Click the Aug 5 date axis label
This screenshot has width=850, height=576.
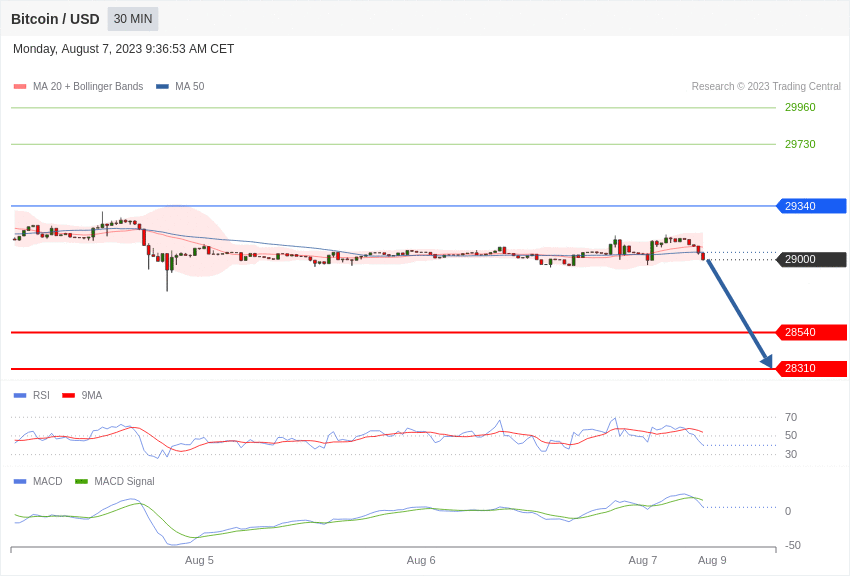[199, 560]
